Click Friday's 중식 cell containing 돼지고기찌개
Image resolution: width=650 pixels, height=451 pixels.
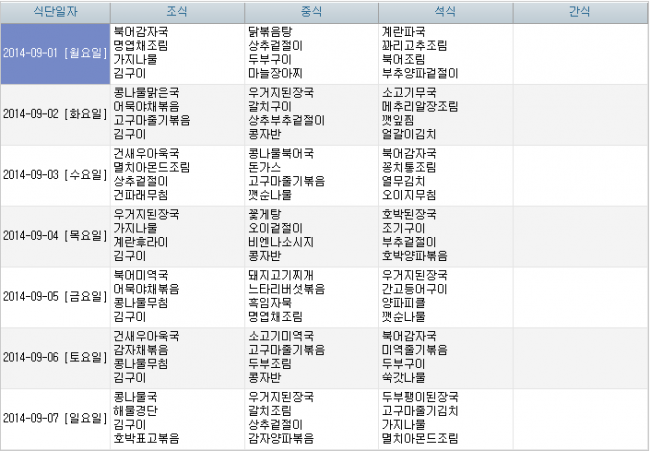311,297
